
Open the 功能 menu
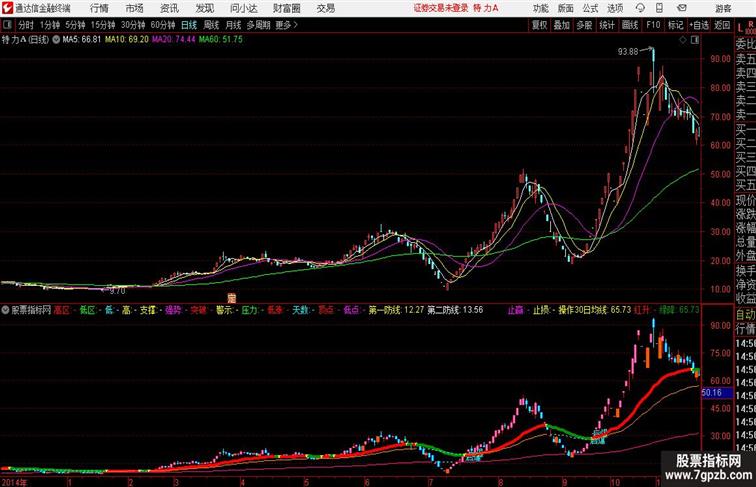(x=541, y=8)
